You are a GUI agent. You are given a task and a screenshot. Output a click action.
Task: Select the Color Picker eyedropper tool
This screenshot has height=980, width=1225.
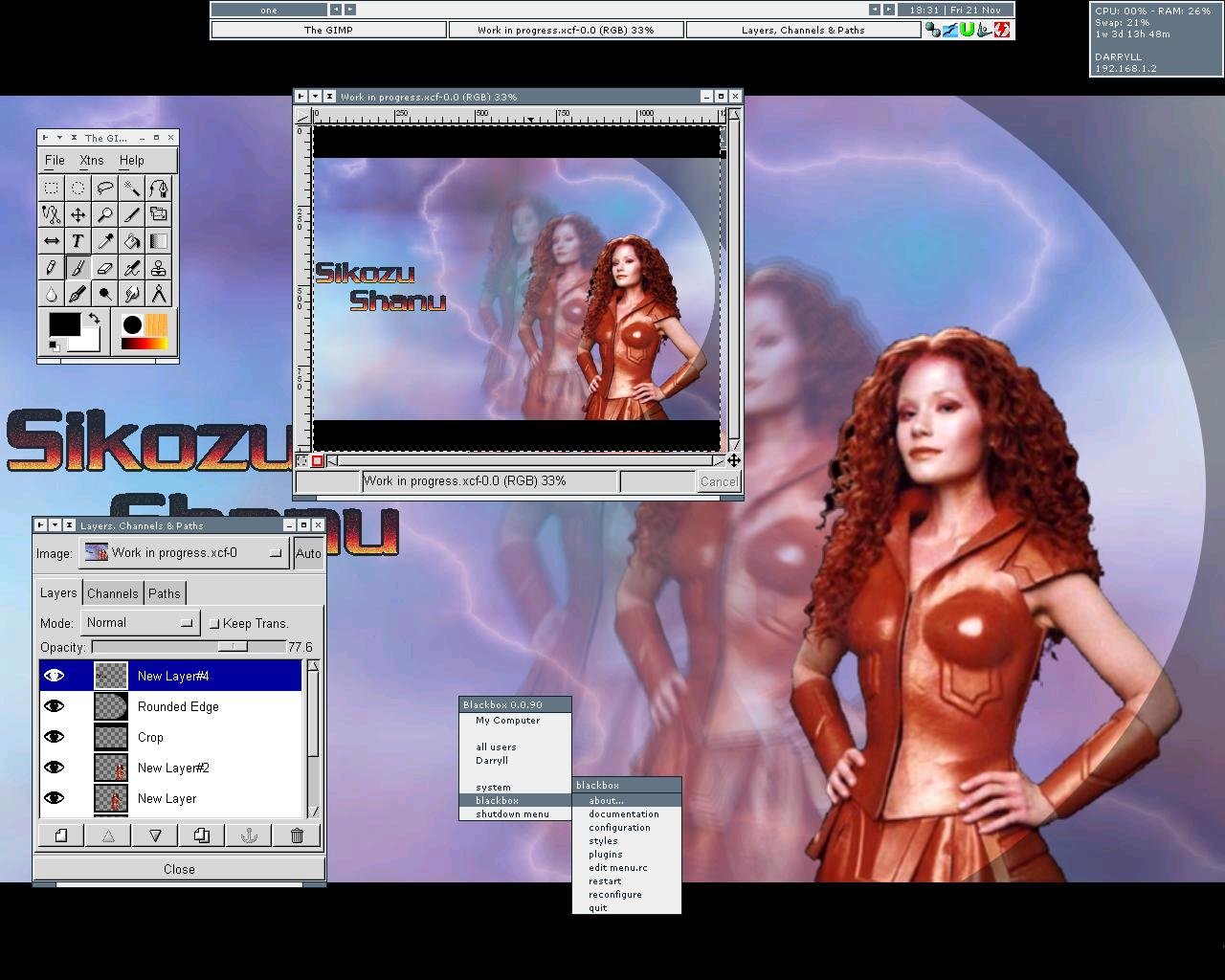point(105,241)
